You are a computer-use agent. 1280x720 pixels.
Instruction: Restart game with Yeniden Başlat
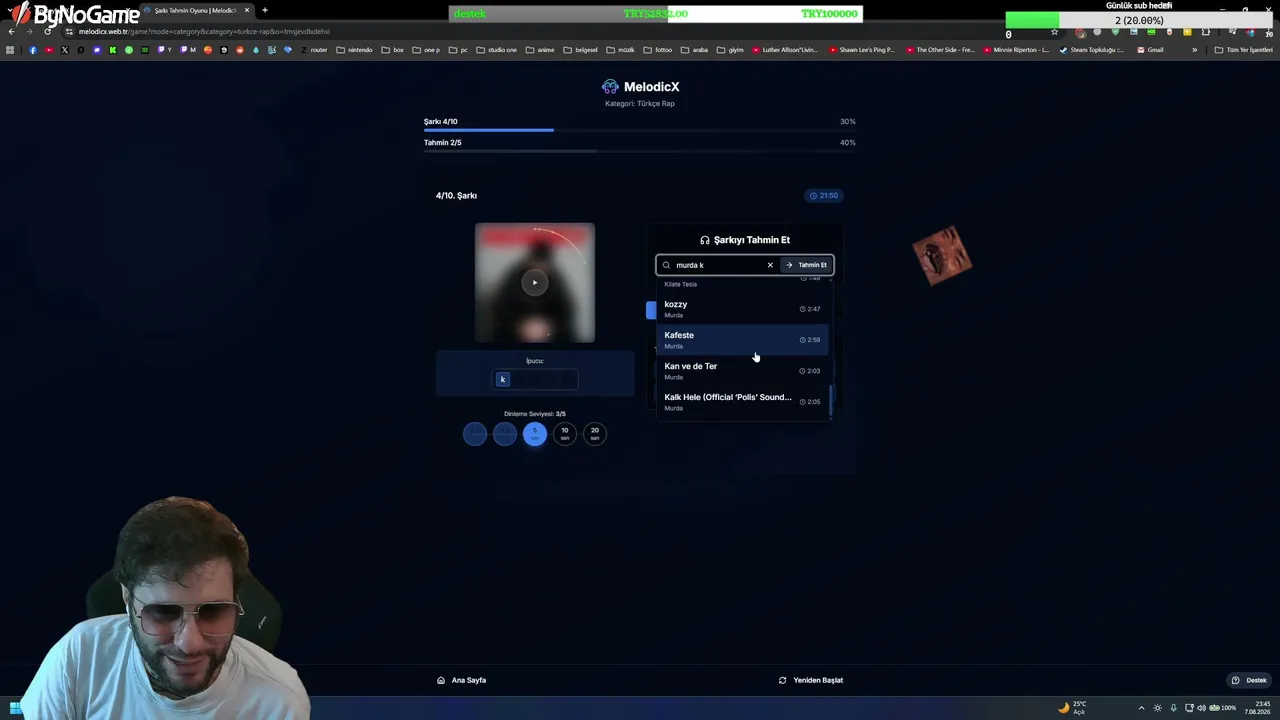pos(811,680)
